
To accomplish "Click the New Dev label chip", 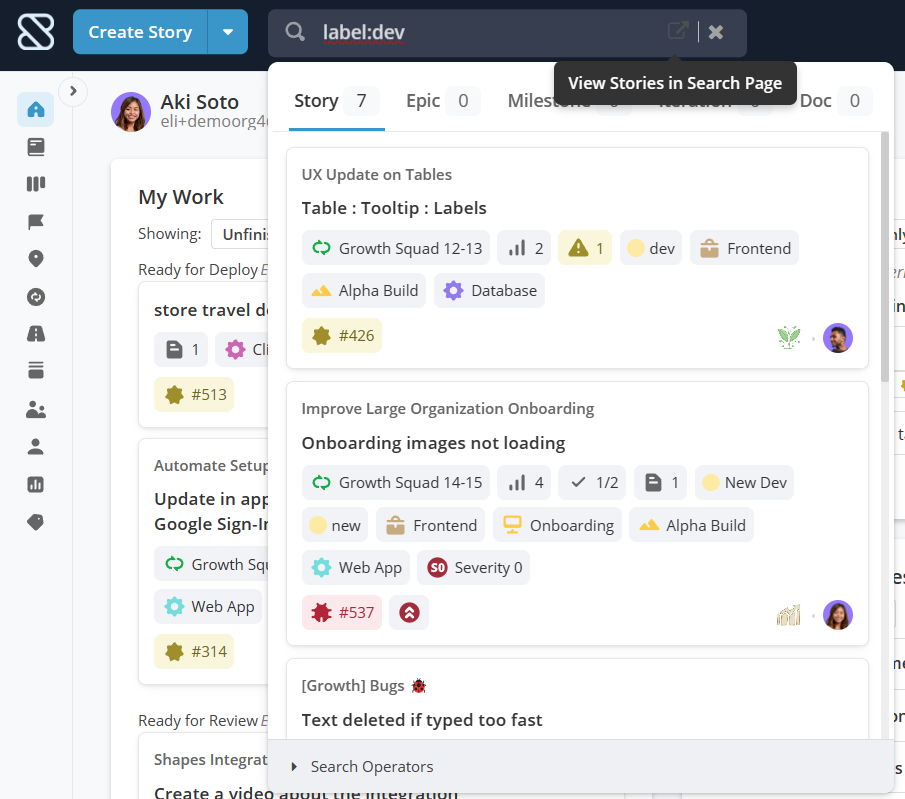I will tap(745, 483).
